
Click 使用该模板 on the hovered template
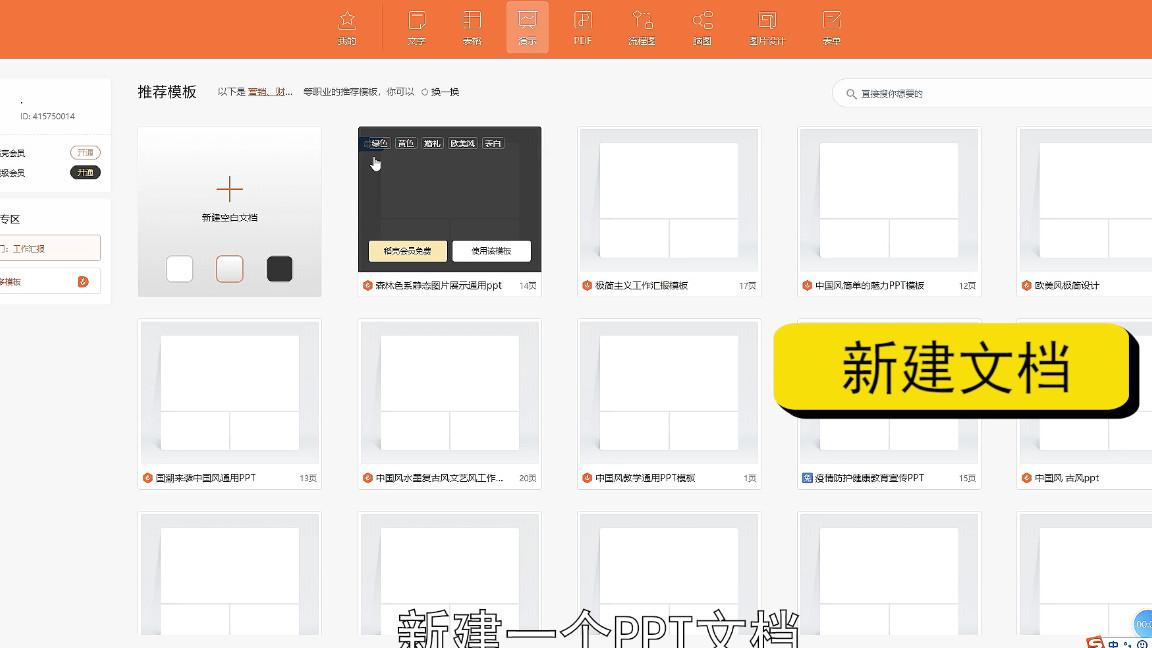point(491,250)
